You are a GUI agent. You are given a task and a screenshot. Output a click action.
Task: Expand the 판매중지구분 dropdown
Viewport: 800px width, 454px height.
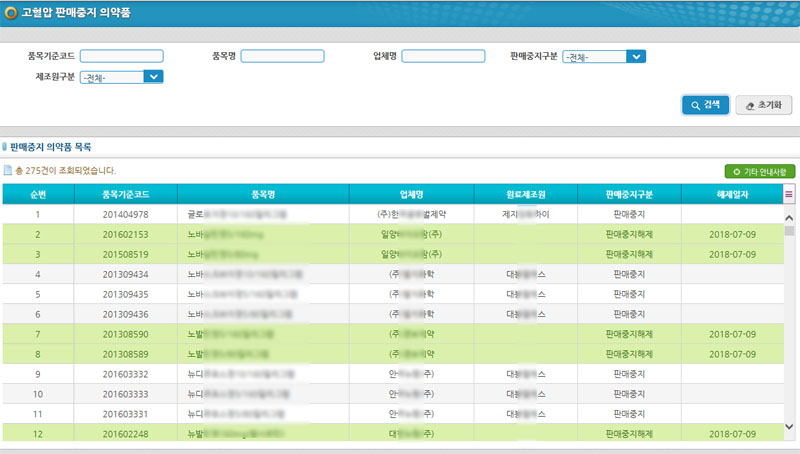tap(636, 57)
